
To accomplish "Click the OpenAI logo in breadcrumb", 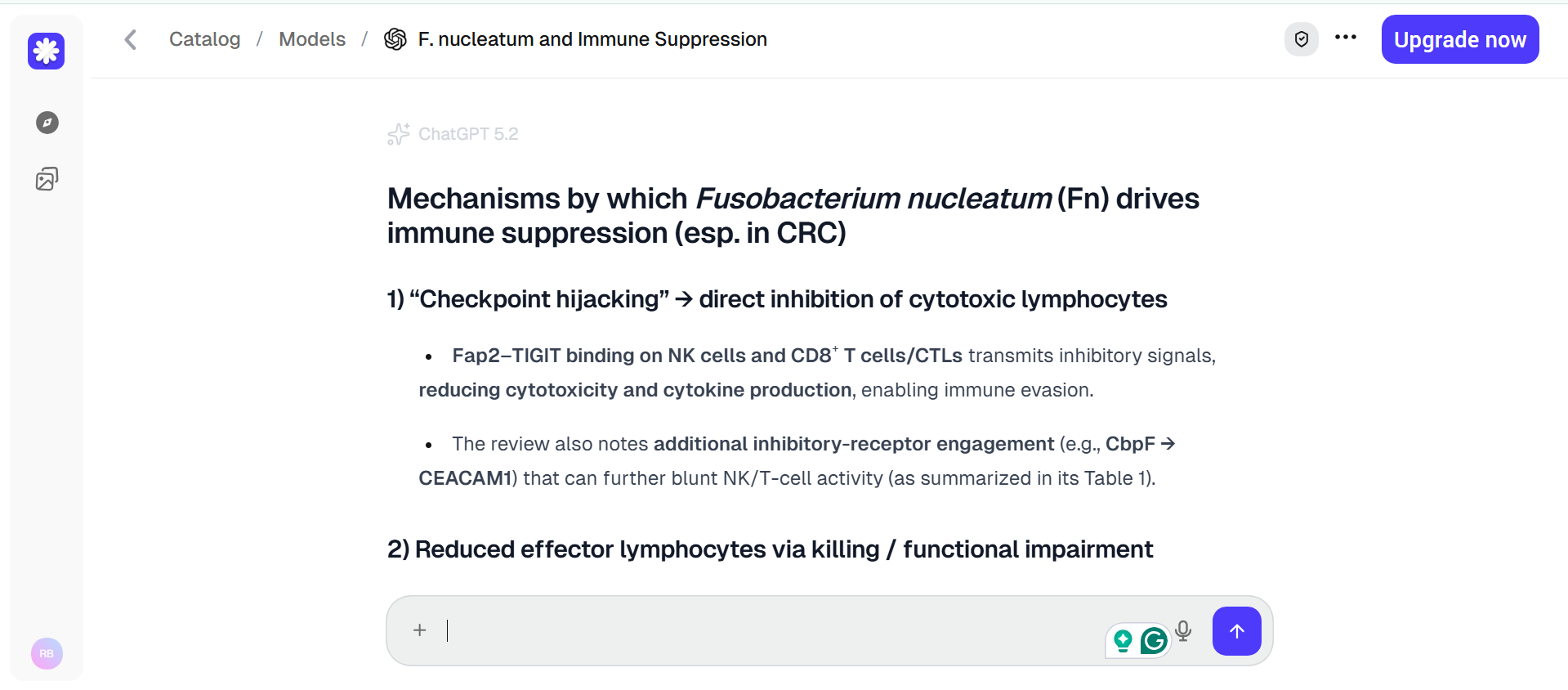I will [x=395, y=39].
